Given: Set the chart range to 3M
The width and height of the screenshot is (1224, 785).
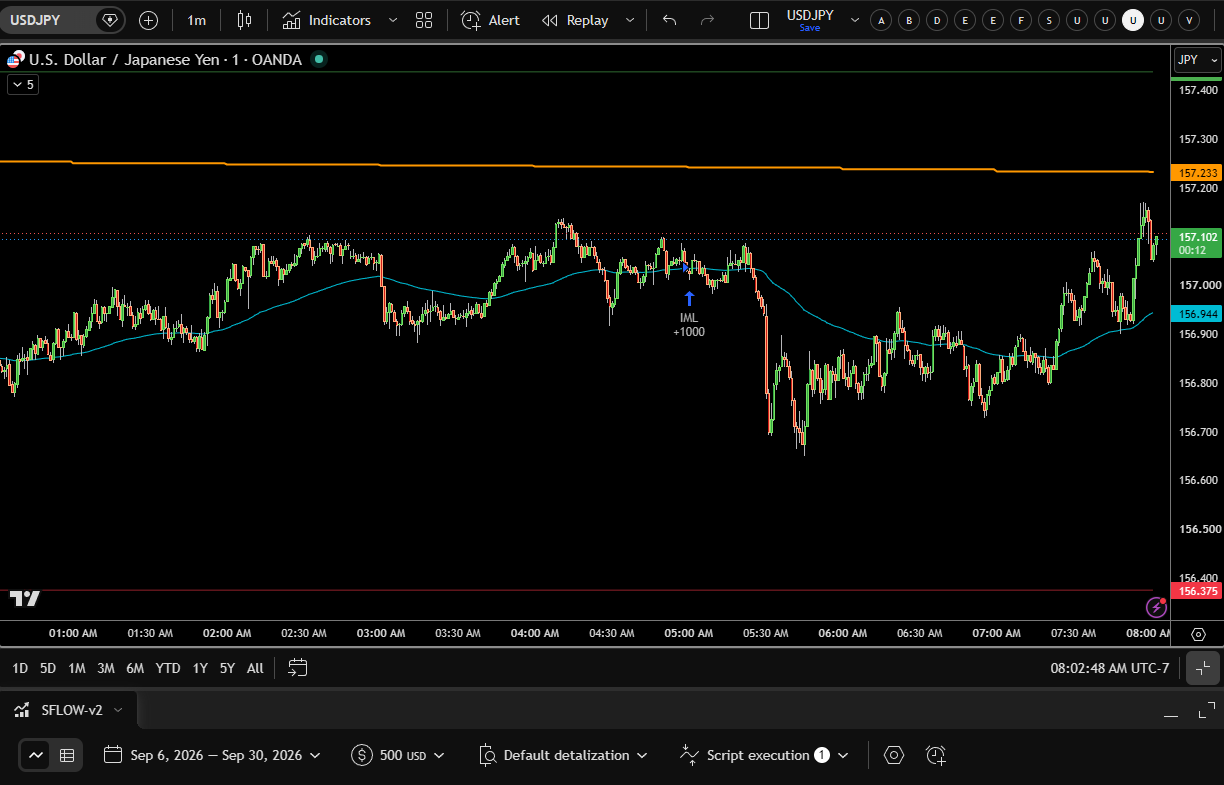Looking at the screenshot, I should click(x=106, y=668).
